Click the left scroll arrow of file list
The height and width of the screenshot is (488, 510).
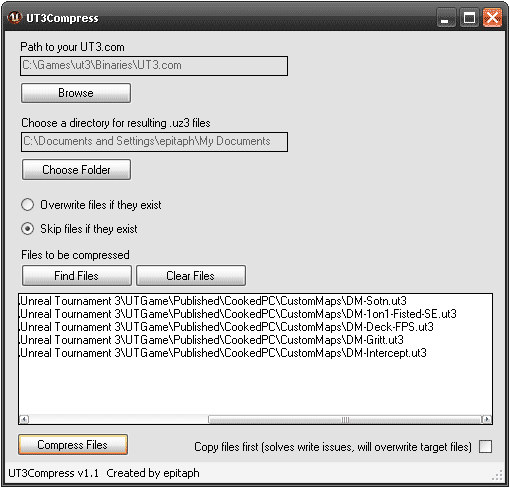coord(24,419)
